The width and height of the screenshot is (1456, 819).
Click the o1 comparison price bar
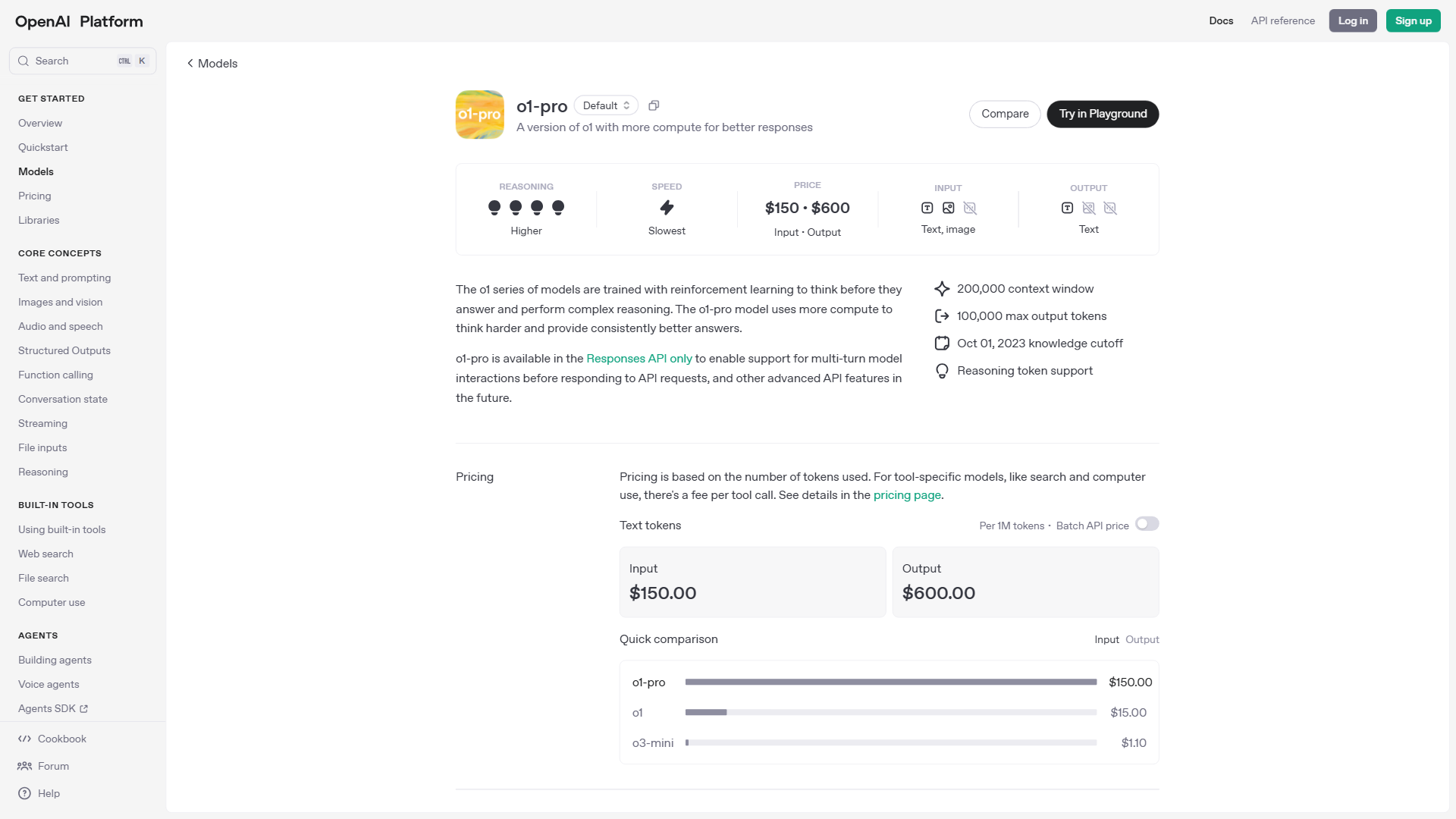[x=891, y=712]
